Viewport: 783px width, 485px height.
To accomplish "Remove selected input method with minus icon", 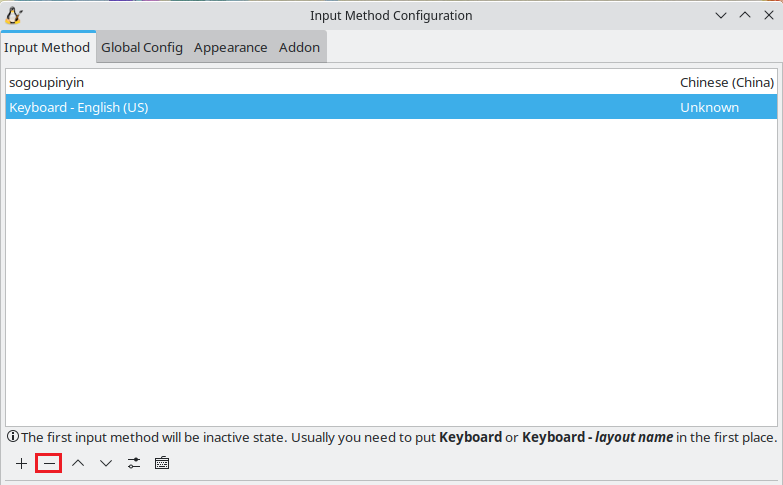I will (49, 464).
